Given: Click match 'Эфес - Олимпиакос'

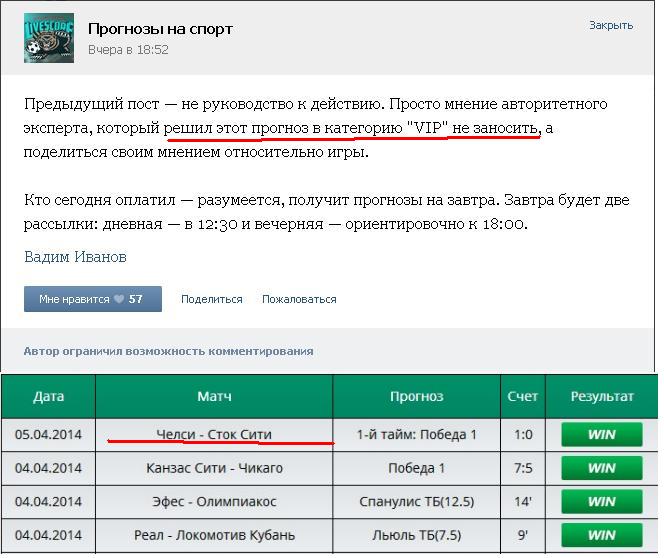Looking at the screenshot, I should click(x=214, y=501).
